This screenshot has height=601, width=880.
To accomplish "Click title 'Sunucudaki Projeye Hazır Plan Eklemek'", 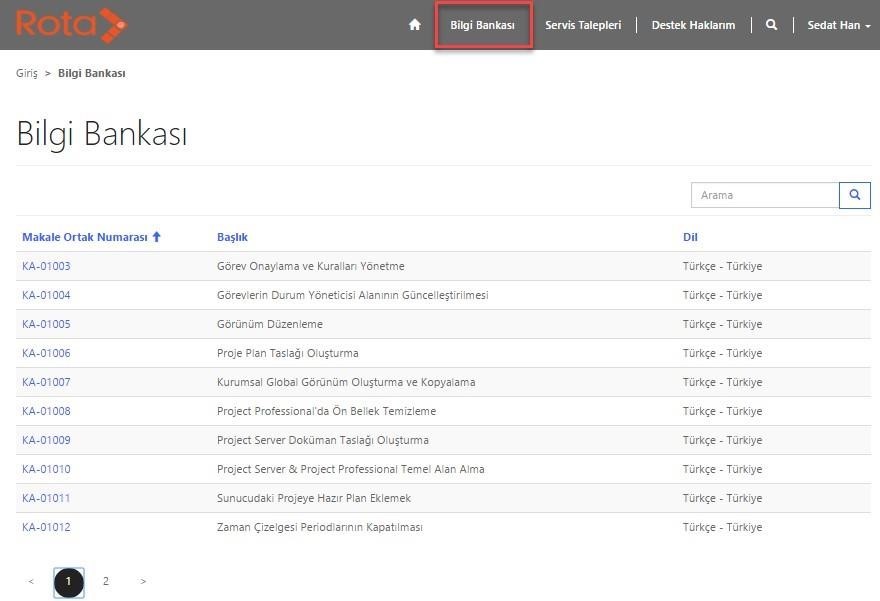I will [314, 498].
